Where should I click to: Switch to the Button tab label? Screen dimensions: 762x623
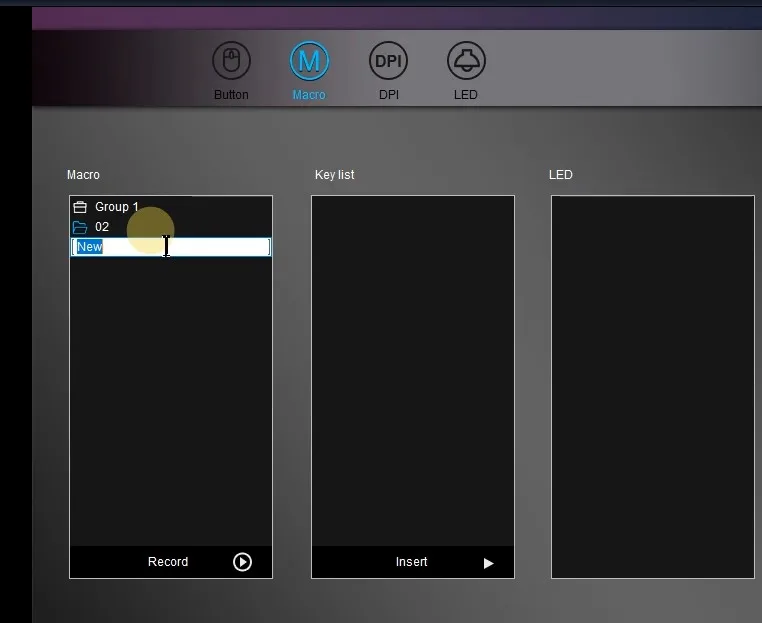tap(231, 95)
